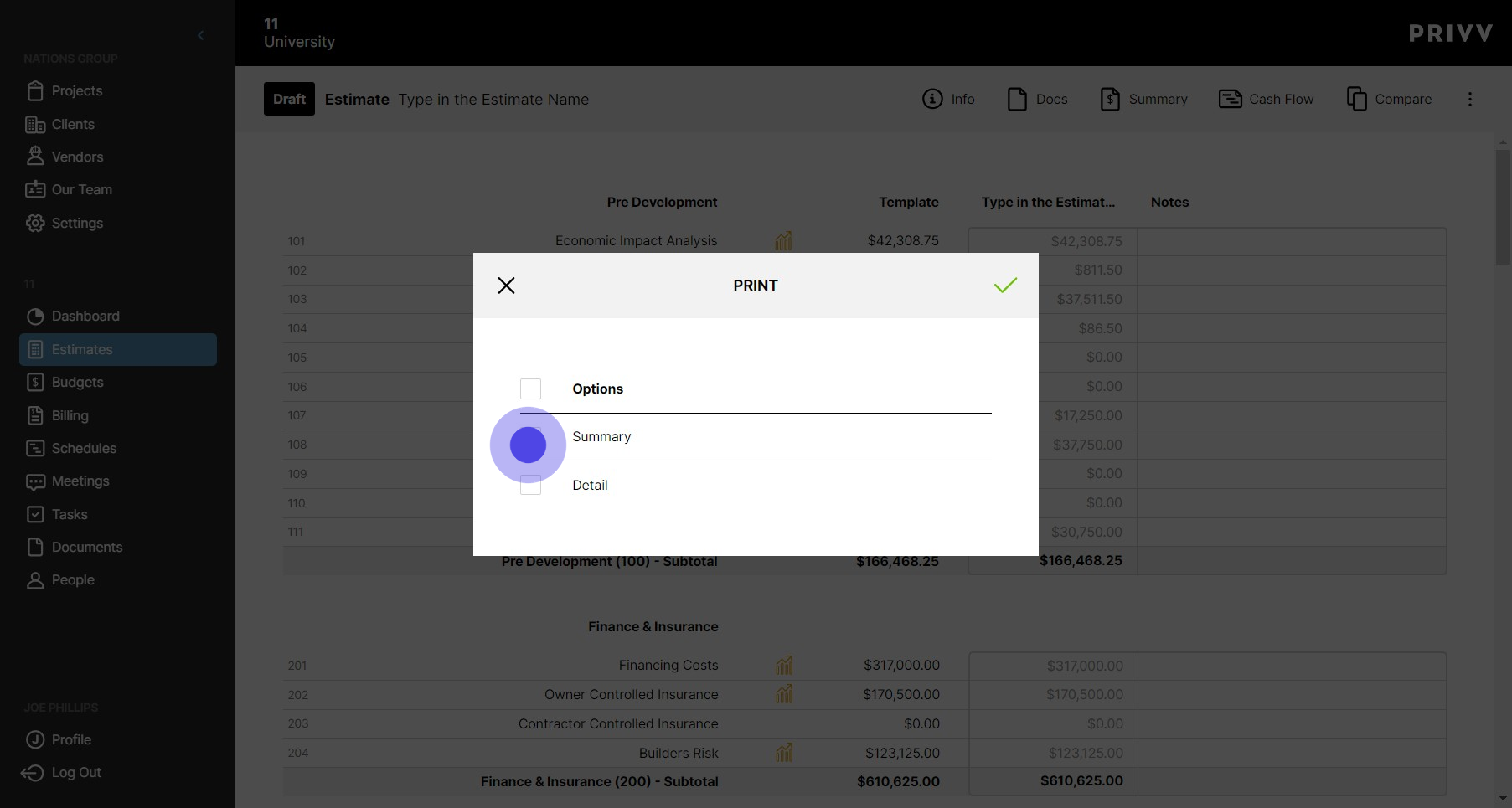Click the Our Team ID card icon
Image resolution: width=1512 pixels, height=808 pixels.
(35, 189)
